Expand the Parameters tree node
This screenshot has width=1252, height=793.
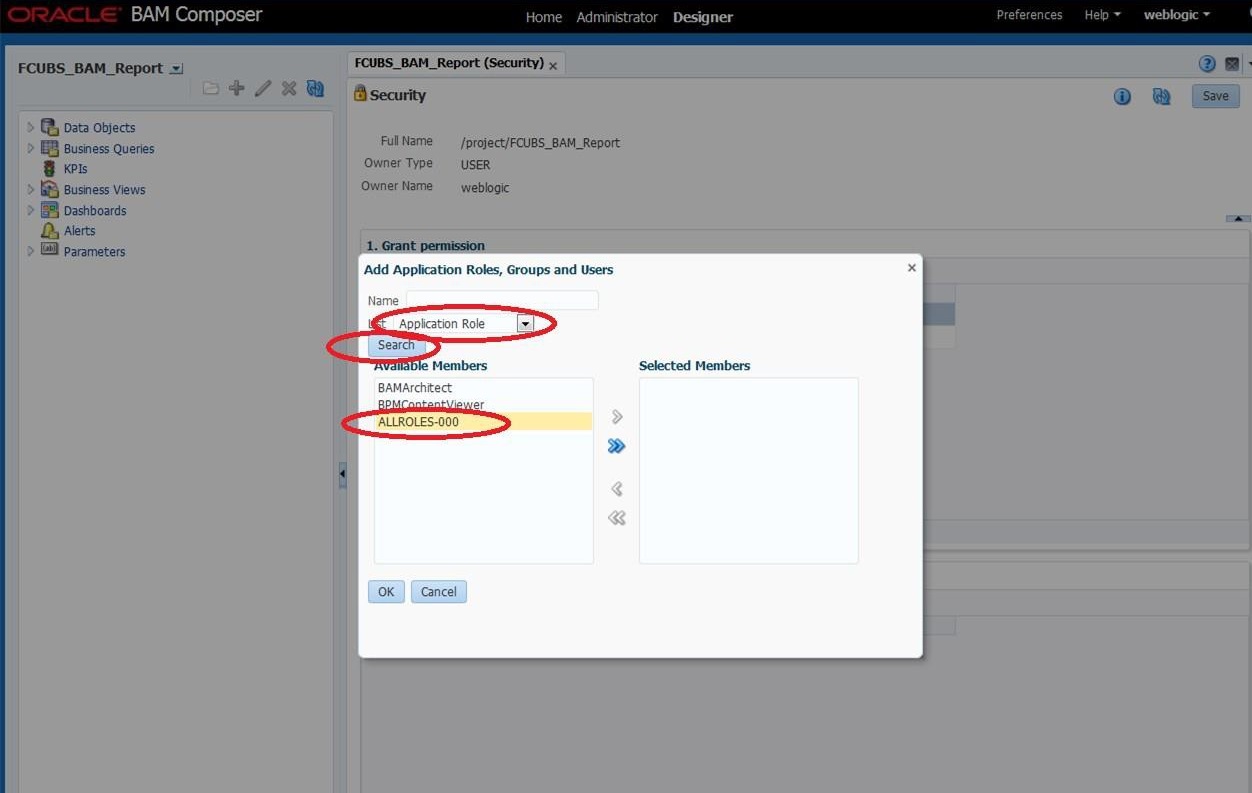tap(30, 251)
